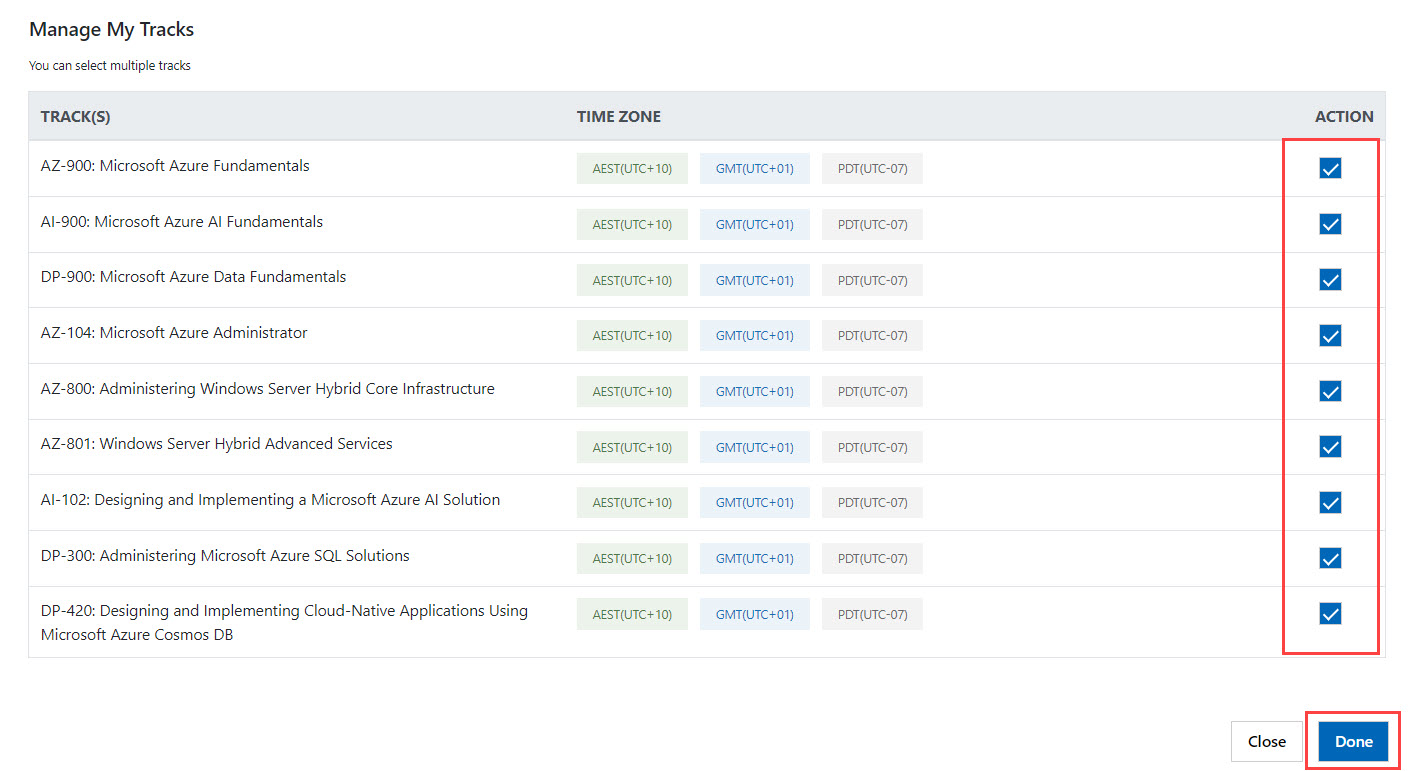Select PDT(UTC-07) for the AZ-800 track
The width and height of the screenshot is (1414, 771).
point(873,391)
